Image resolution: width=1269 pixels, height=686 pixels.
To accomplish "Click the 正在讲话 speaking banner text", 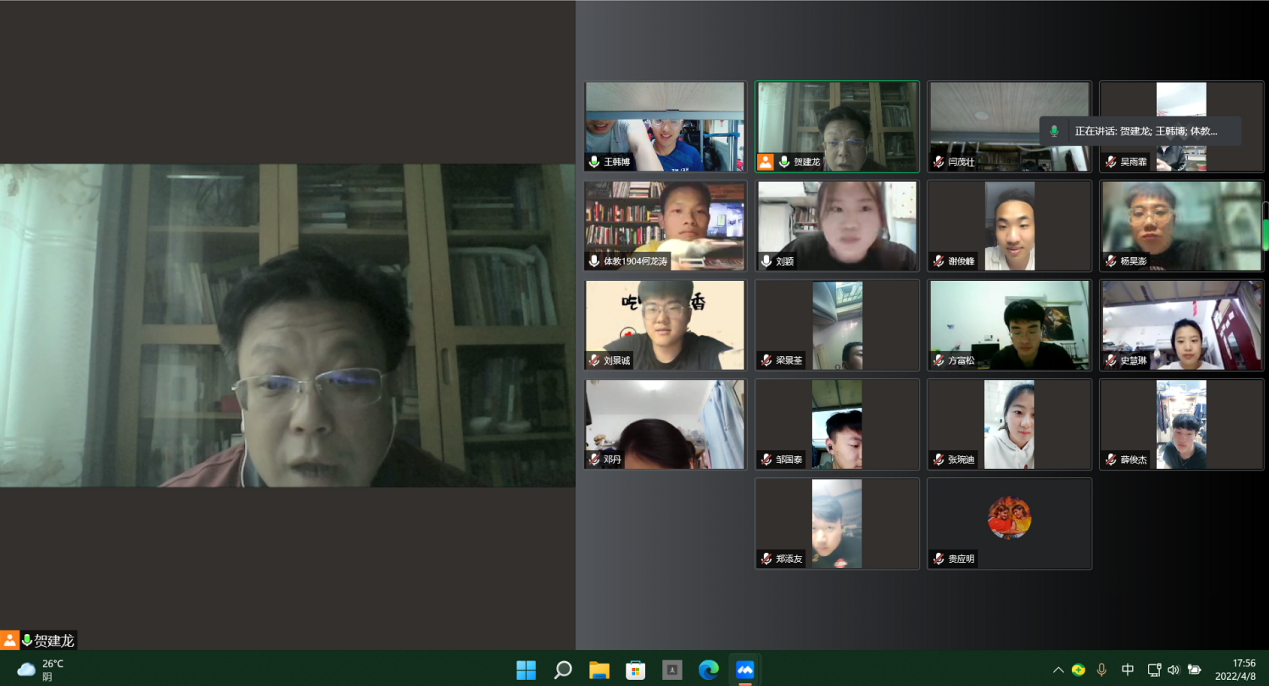I will 1146,131.
